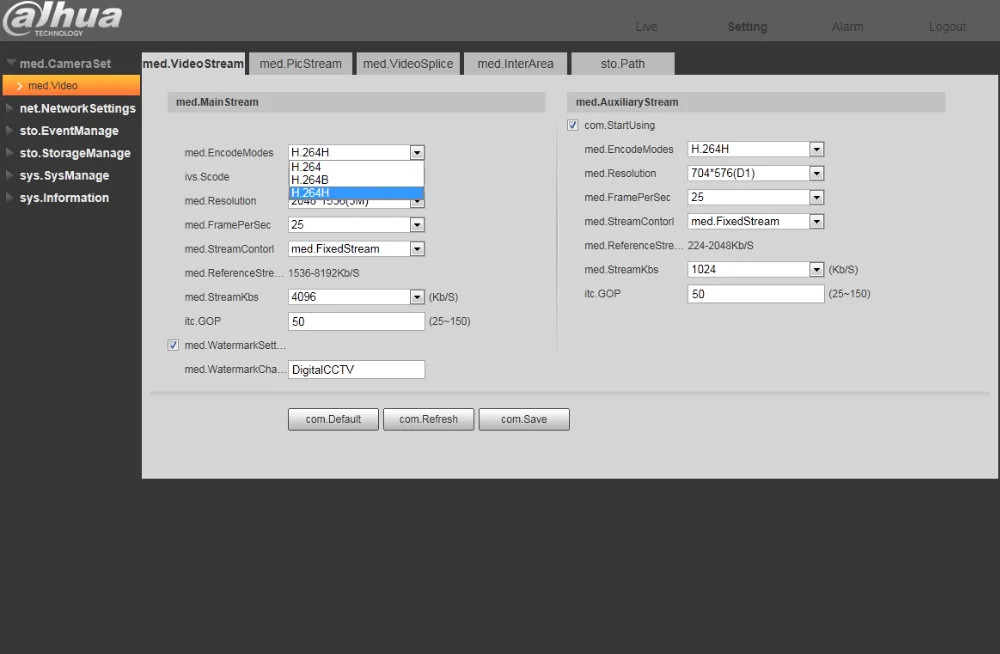Click the 1536-8192Kb/S reference stream value

point(324,273)
